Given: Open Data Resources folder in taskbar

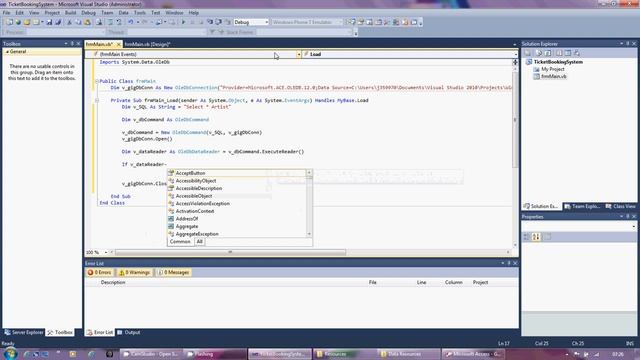Looking at the screenshot, I should [x=408, y=354].
